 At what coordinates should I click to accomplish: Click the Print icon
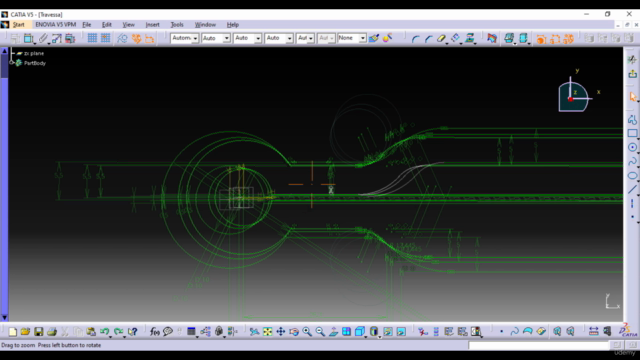point(52,331)
